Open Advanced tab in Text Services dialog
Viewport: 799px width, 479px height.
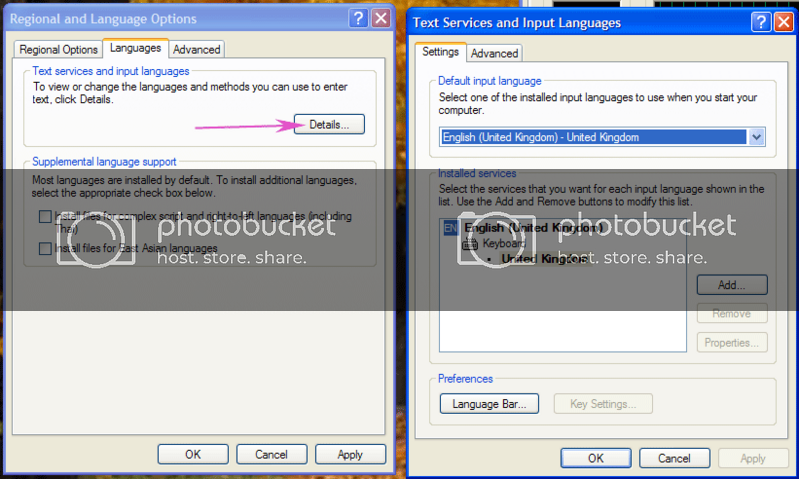(x=494, y=53)
